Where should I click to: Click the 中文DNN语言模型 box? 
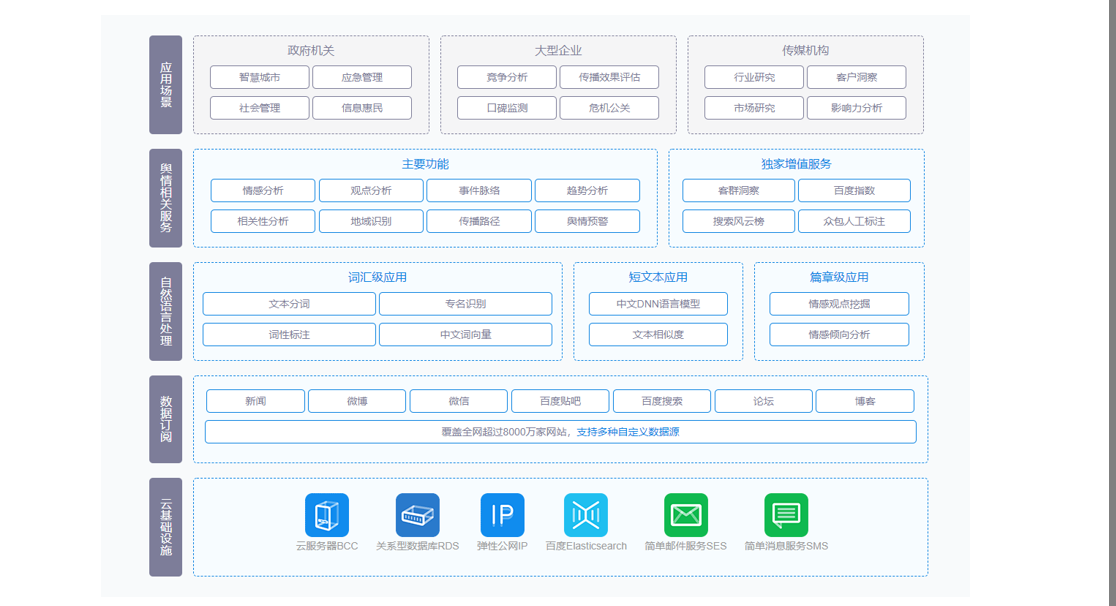[x=658, y=303]
